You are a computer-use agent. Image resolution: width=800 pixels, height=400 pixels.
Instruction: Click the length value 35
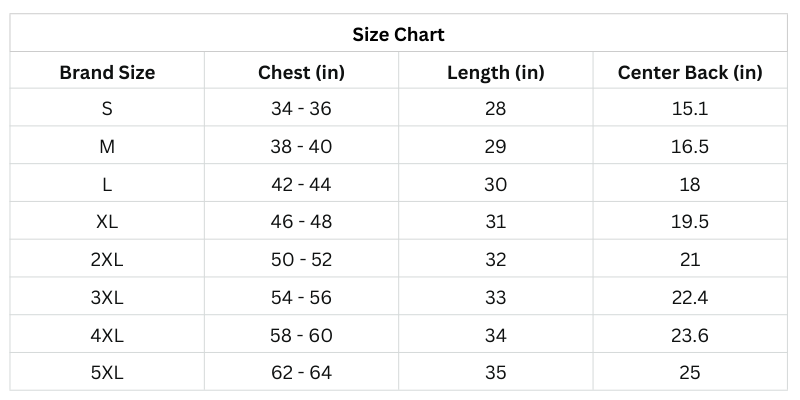[x=495, y=373]
